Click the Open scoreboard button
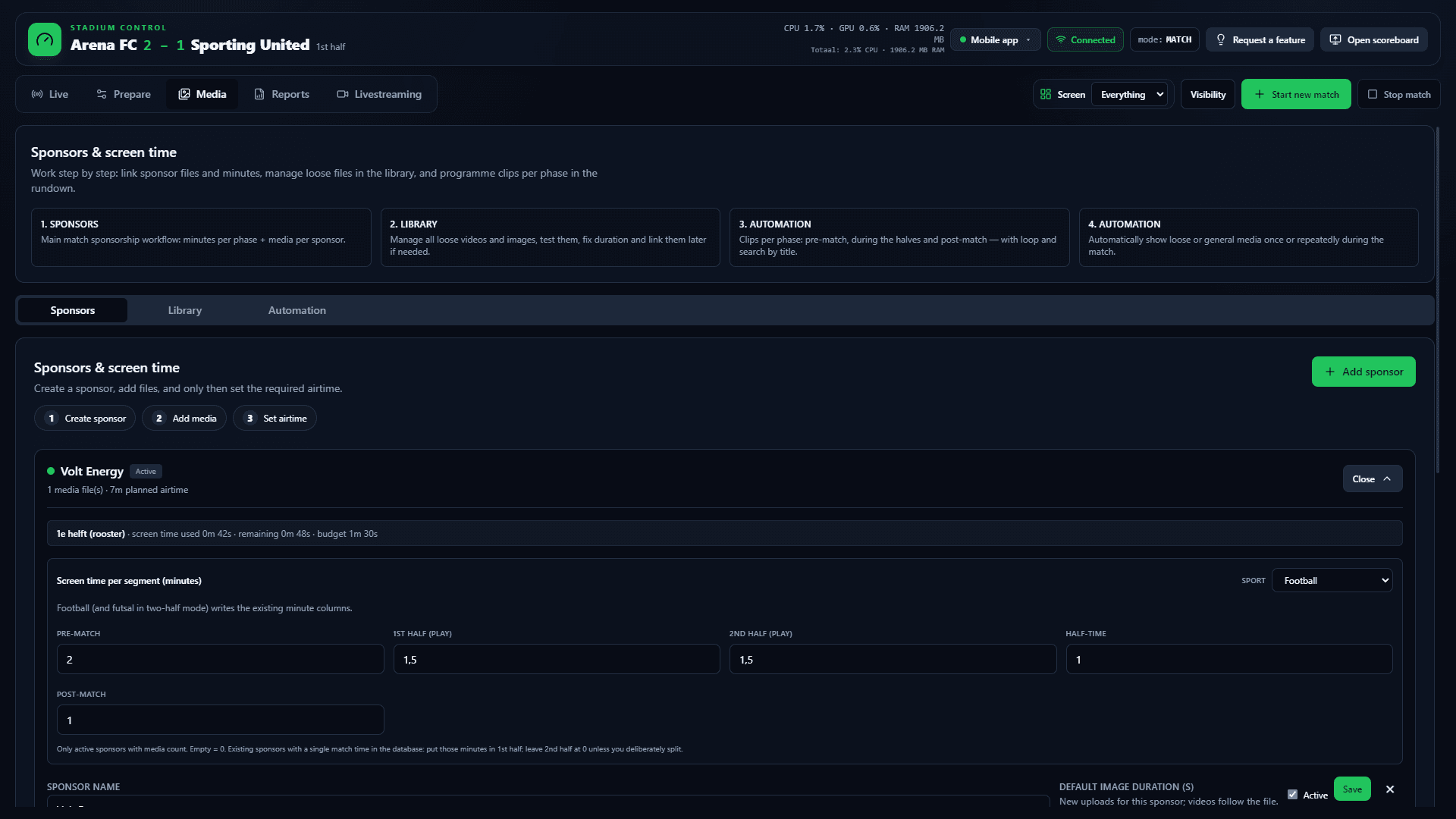 [x=1374, y=39]
